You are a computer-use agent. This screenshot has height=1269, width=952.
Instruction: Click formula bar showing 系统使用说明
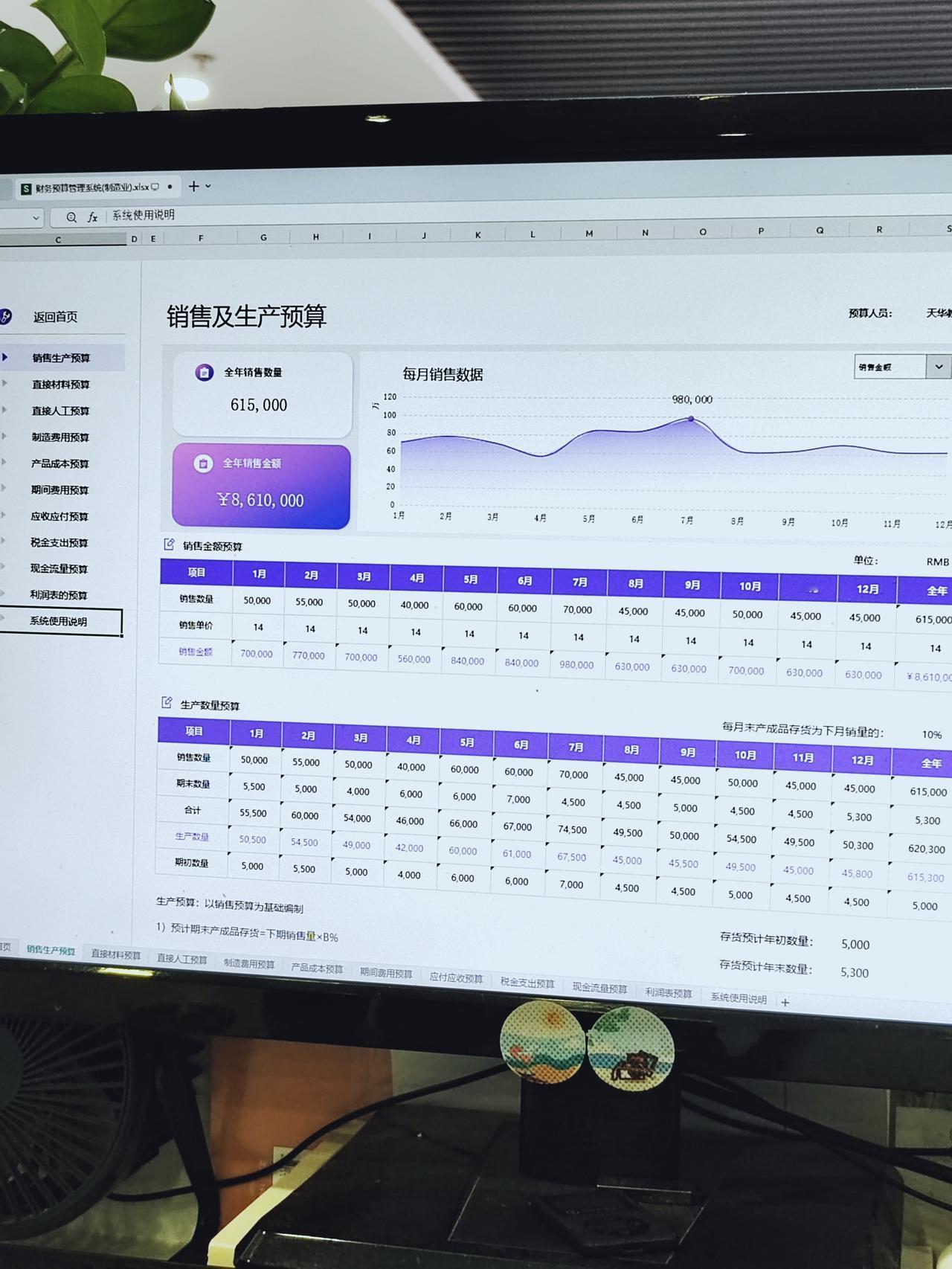point(143,215)
